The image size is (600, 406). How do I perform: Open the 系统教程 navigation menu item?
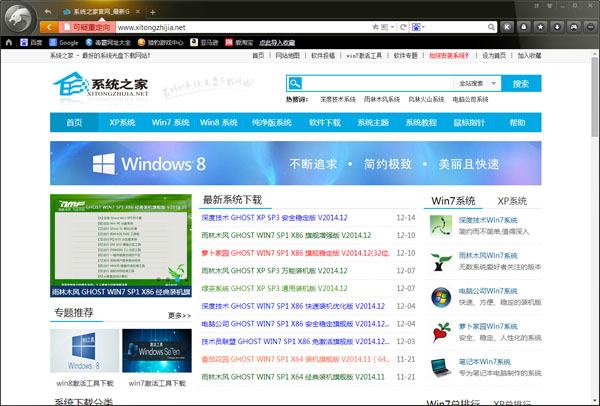pos(421,122)
